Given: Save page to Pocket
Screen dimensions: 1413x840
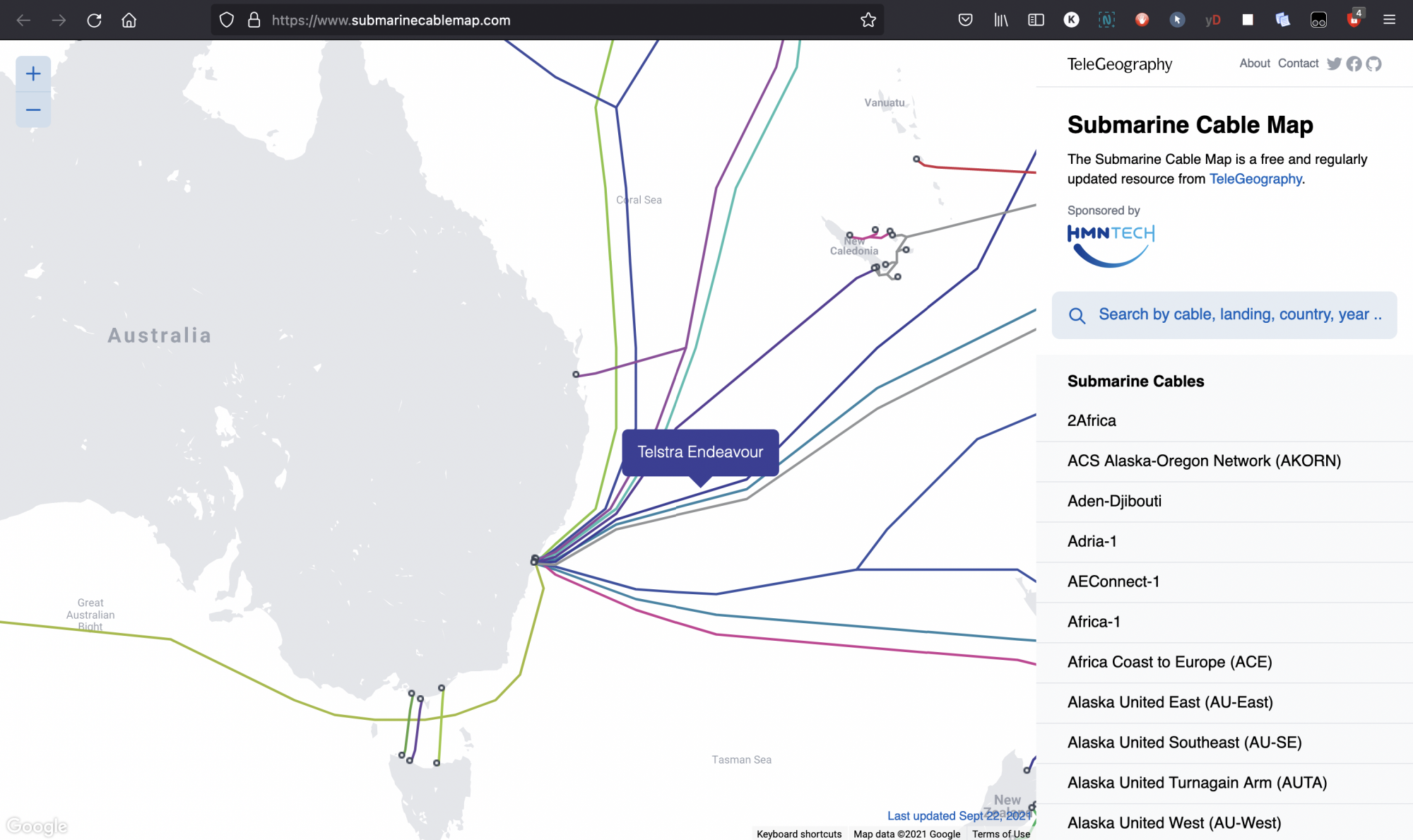Looking at the screenshot, I should point(965,20).
